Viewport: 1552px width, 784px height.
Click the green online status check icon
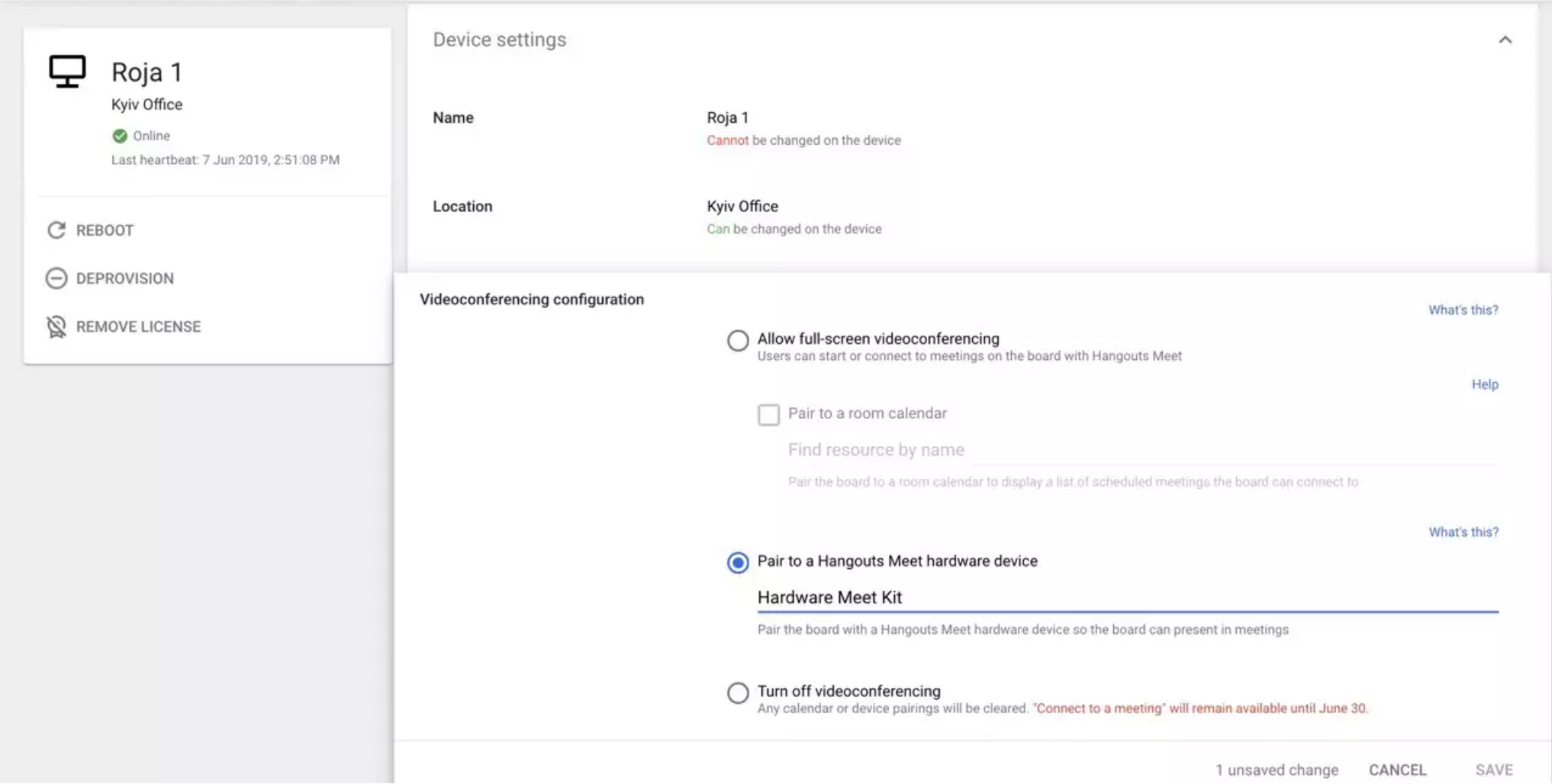point(120,136)
